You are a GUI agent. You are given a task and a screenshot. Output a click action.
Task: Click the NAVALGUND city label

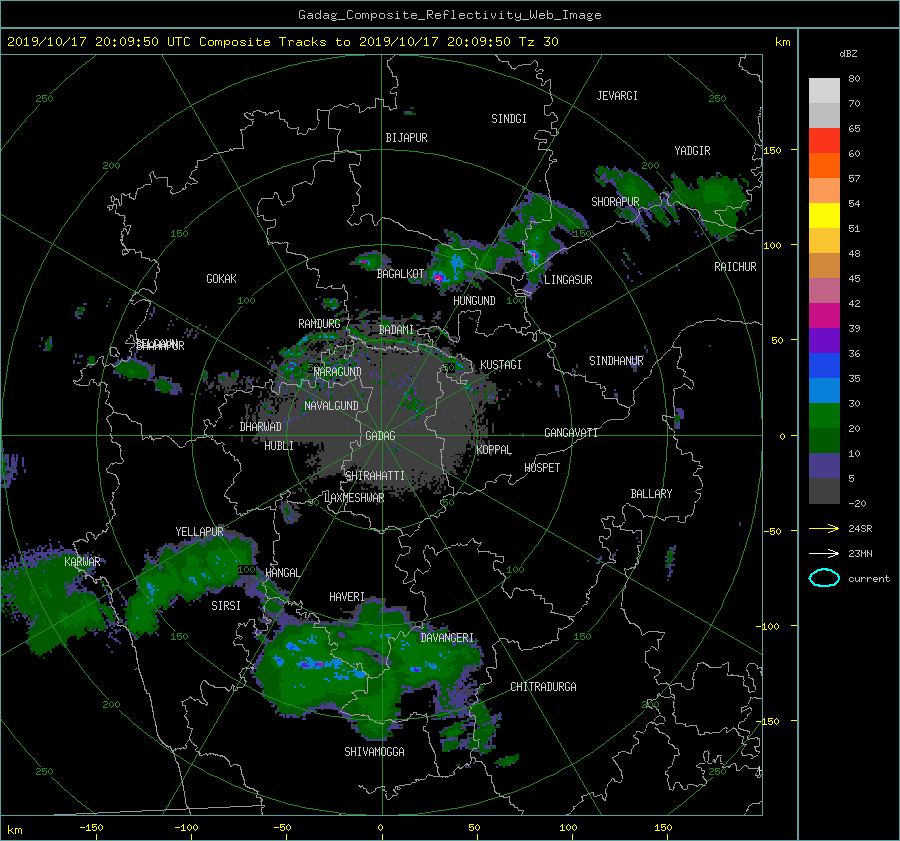tap(331, 405)
